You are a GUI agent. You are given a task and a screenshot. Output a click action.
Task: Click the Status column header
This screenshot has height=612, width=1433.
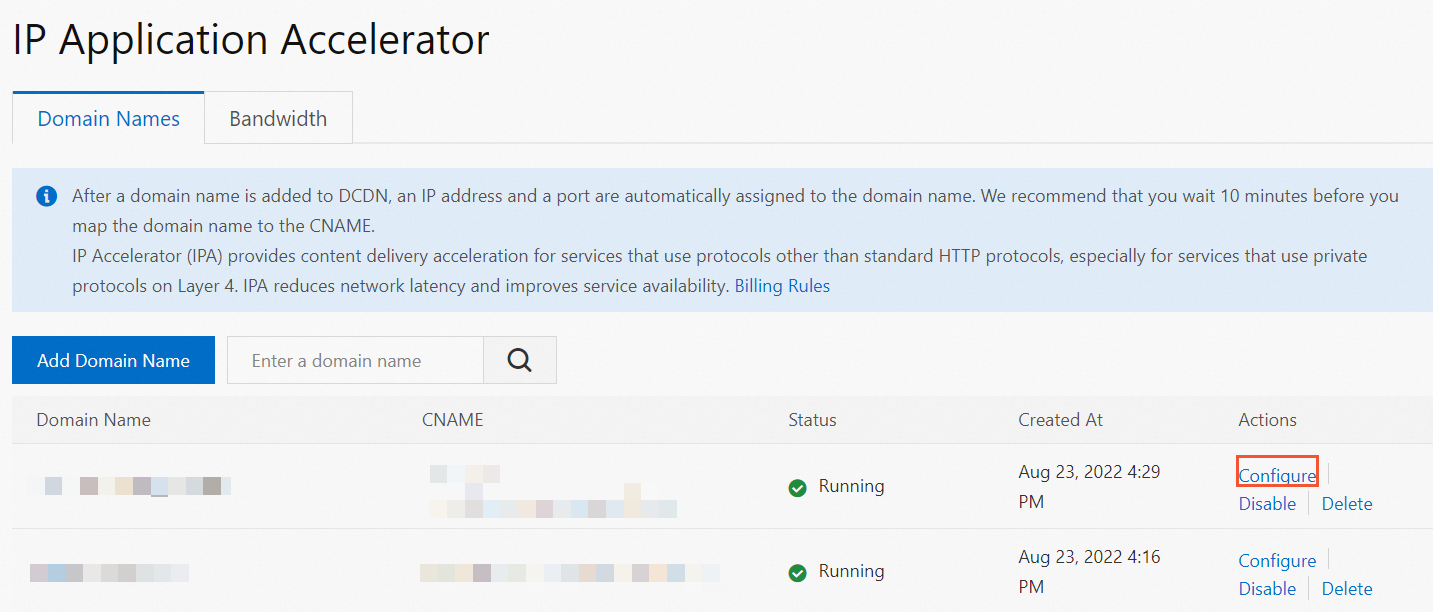tap(812, 420)
